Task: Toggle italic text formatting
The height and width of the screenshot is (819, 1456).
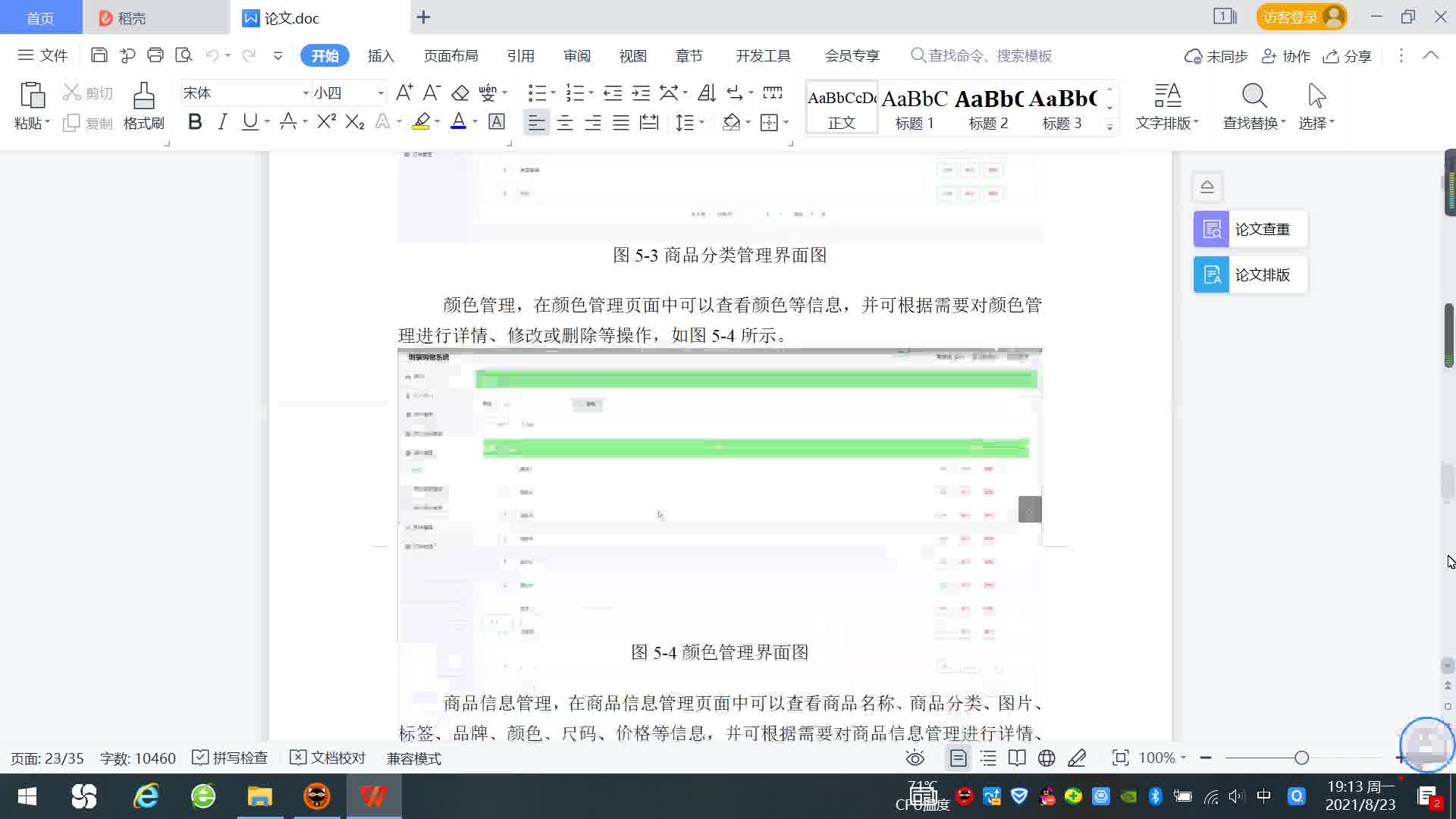Action: 222,122
